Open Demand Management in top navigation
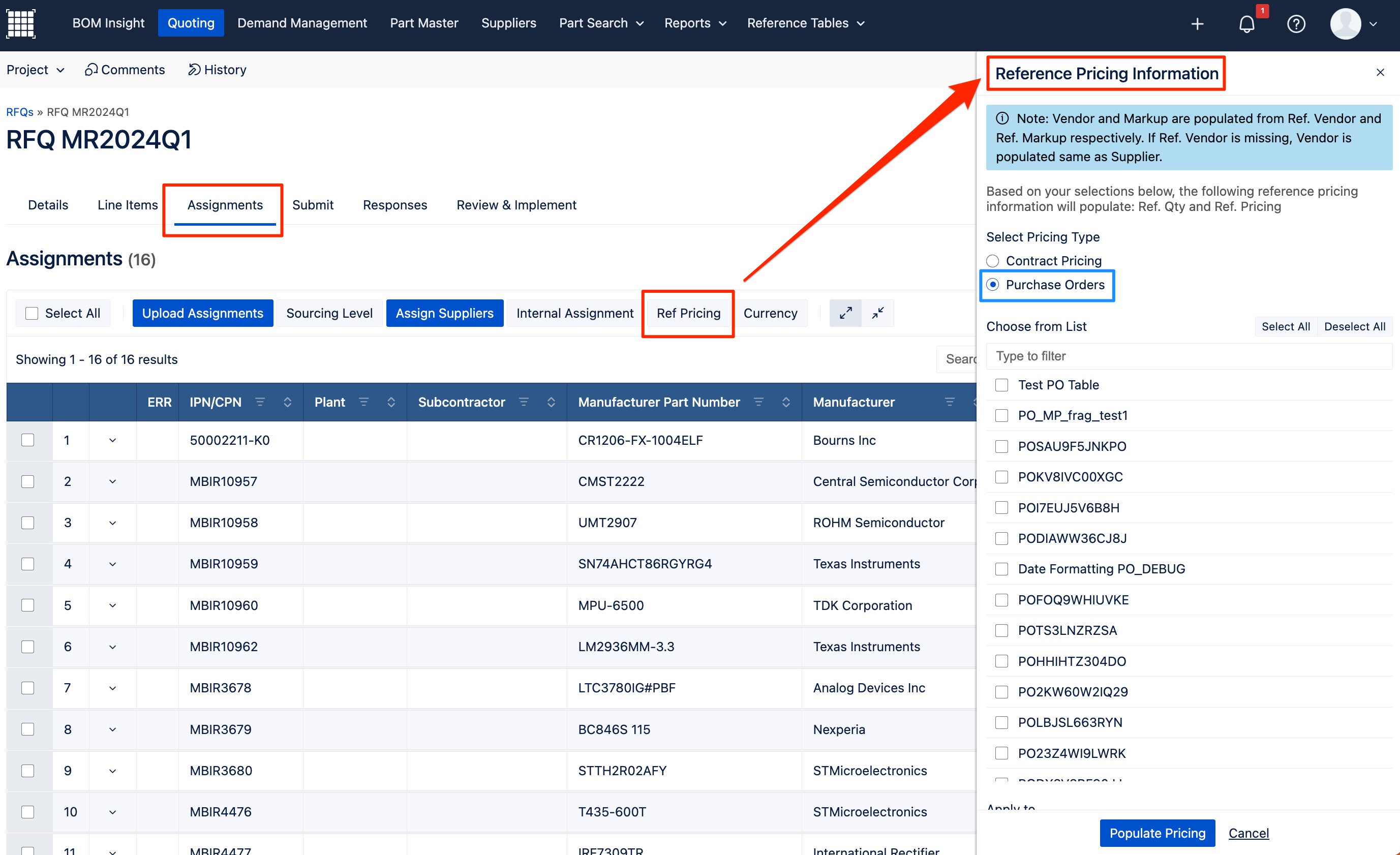 tap(301, 23)
